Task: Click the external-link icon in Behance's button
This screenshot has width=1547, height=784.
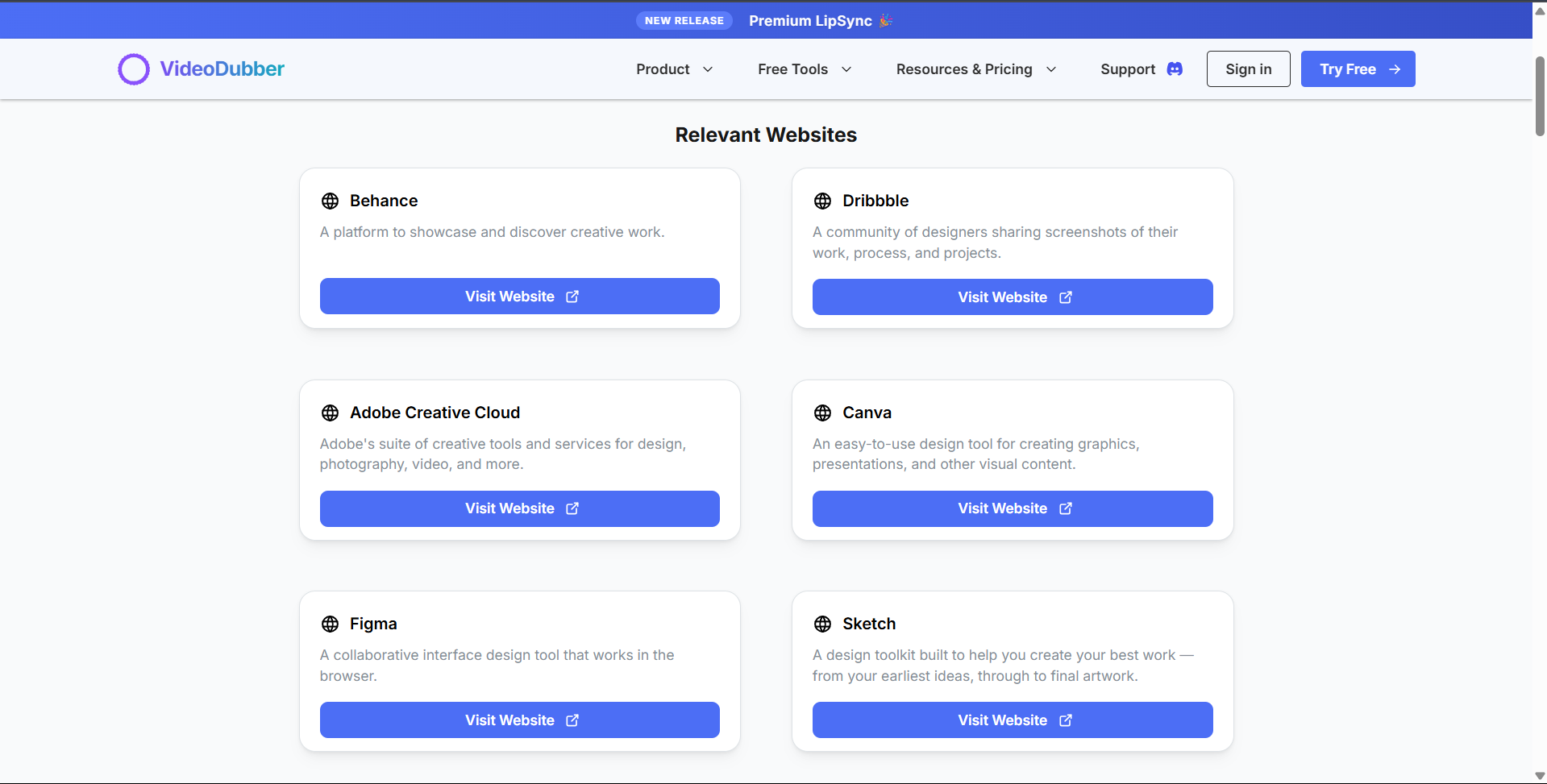Action: click(572, 297)
